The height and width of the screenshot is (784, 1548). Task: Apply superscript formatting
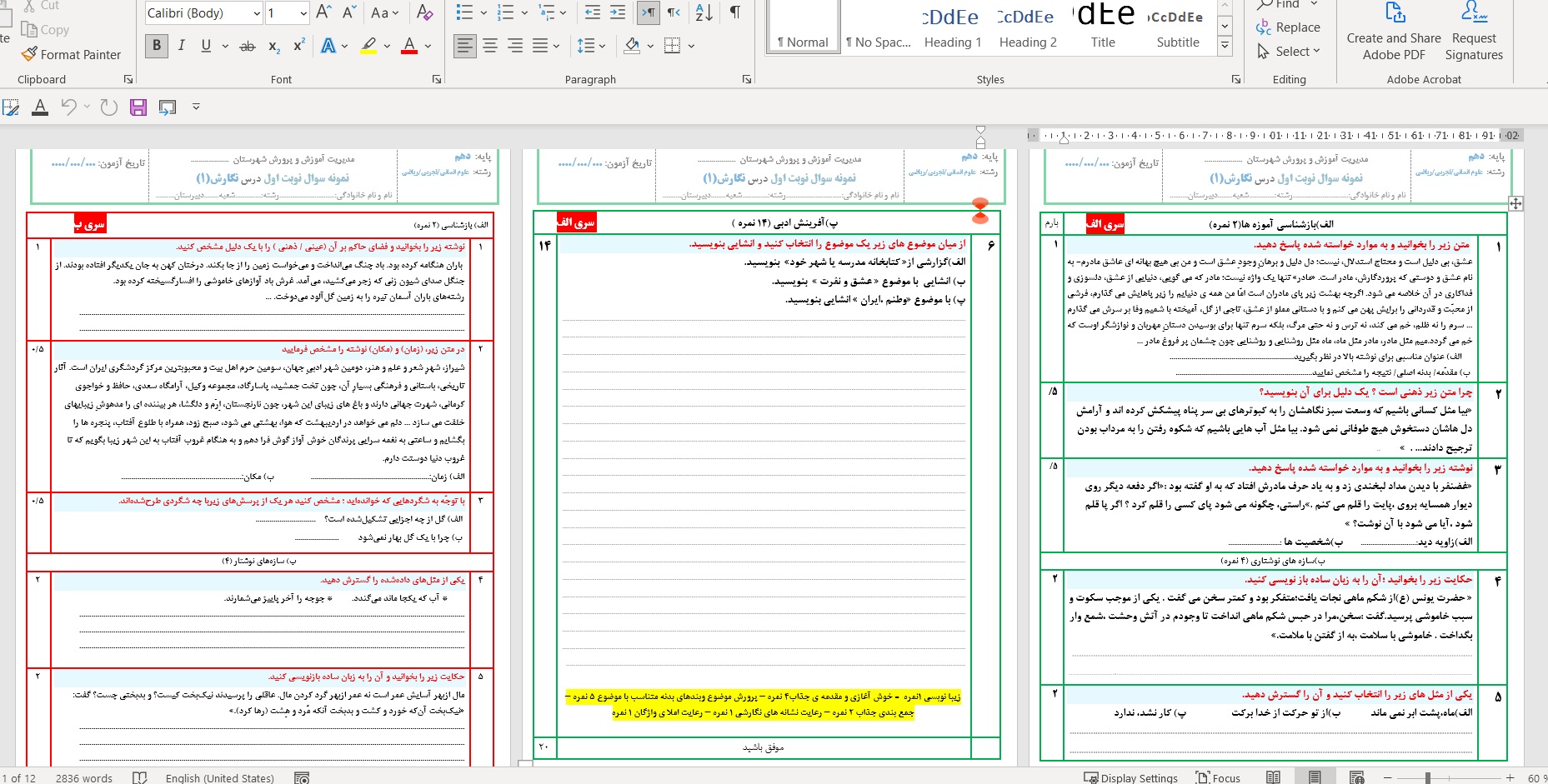298,46
